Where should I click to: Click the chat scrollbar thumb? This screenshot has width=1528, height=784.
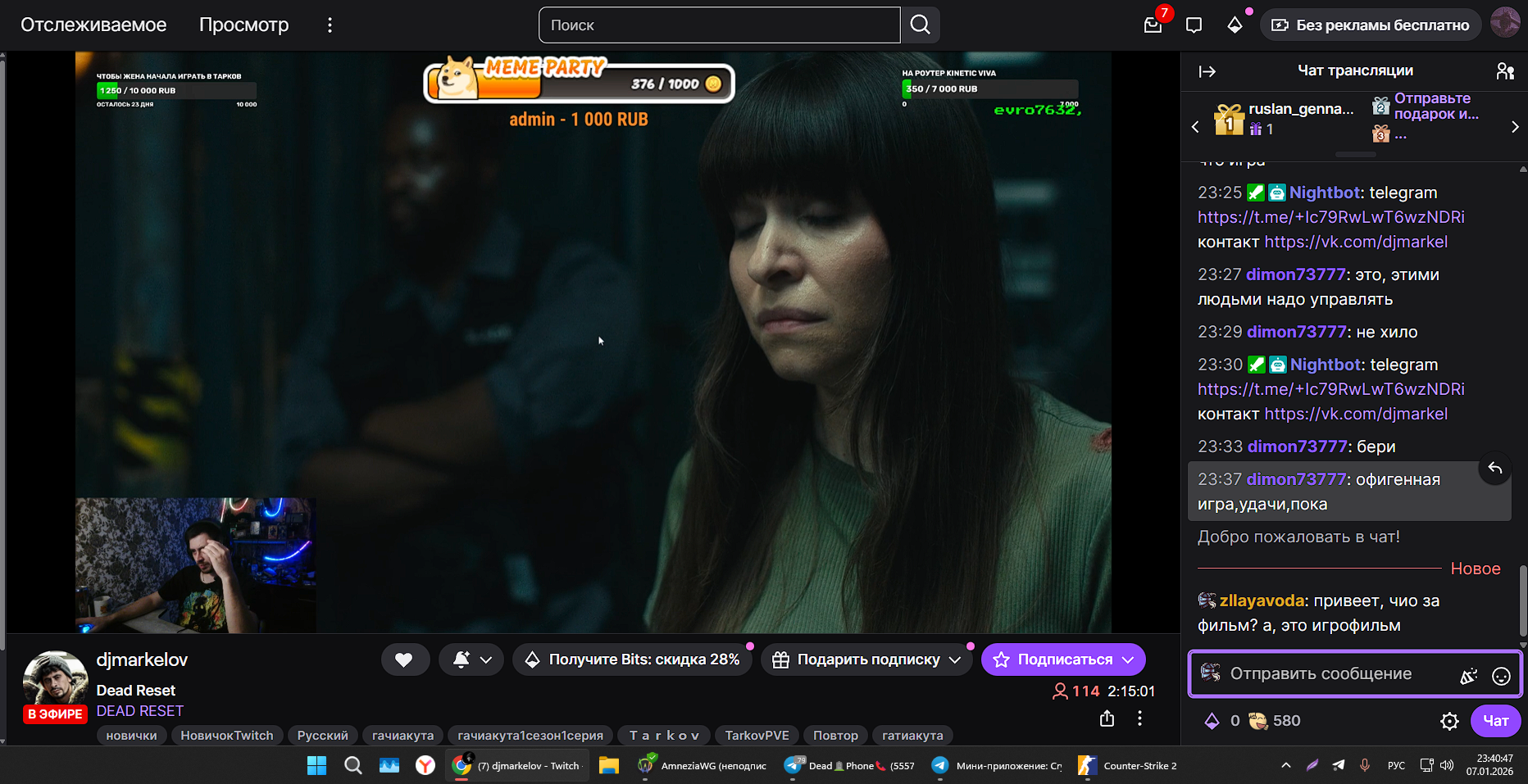[1523, 600]
